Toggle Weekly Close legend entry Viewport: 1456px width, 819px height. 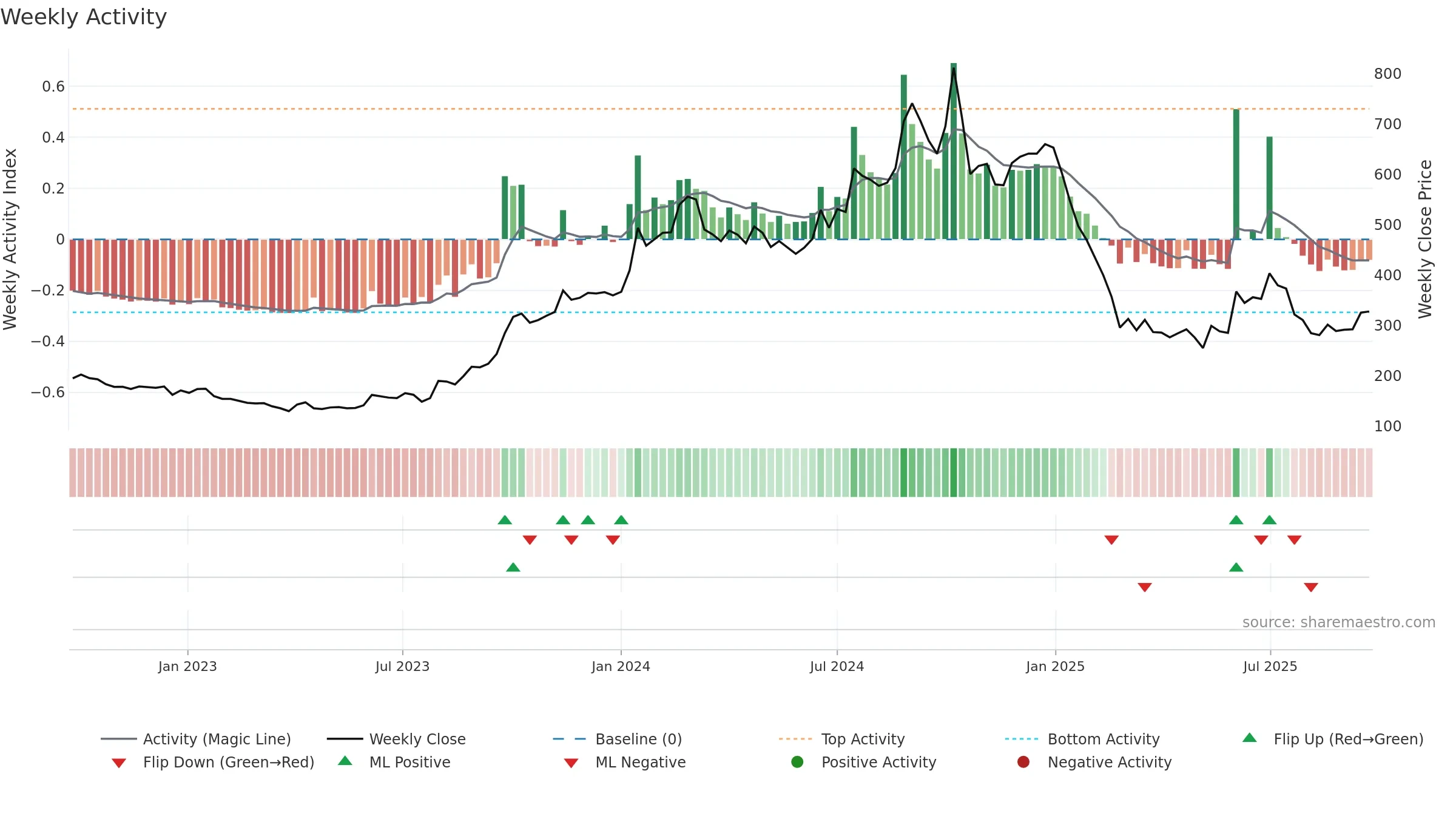click(396, 739)
